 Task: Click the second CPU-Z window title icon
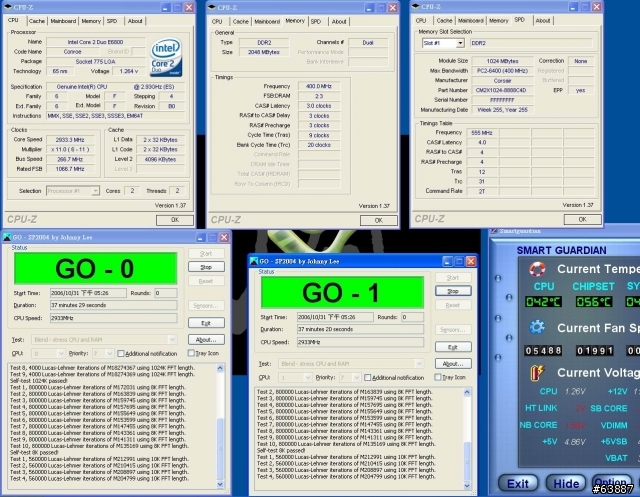click(x=211, y=7)
